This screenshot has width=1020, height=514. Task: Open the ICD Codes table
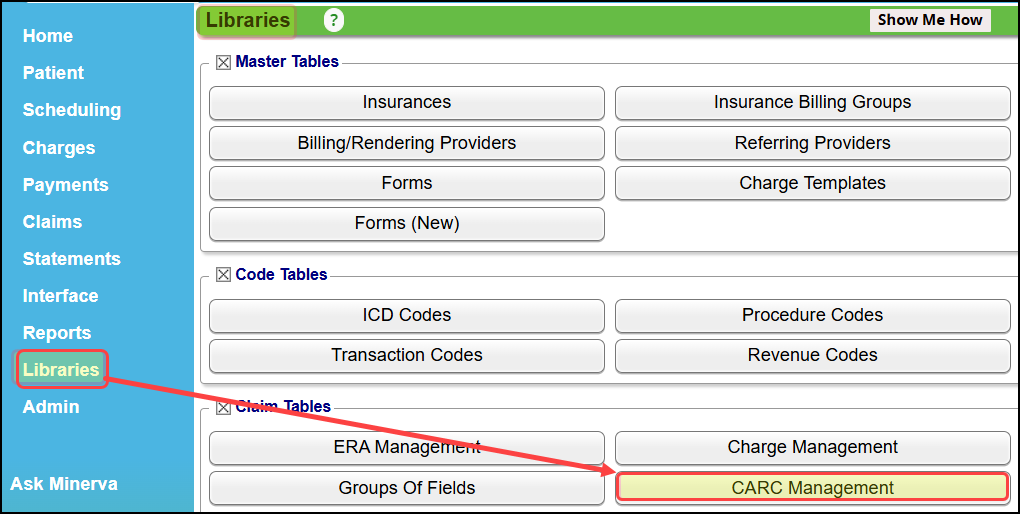pyautogui.click(x=407, y=316)
